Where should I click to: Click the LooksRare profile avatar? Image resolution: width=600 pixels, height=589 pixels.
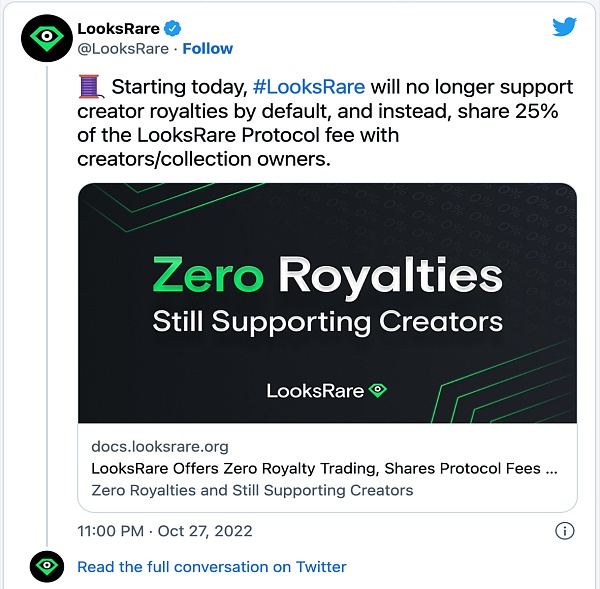pyautogui.click(x=44, y=38)
